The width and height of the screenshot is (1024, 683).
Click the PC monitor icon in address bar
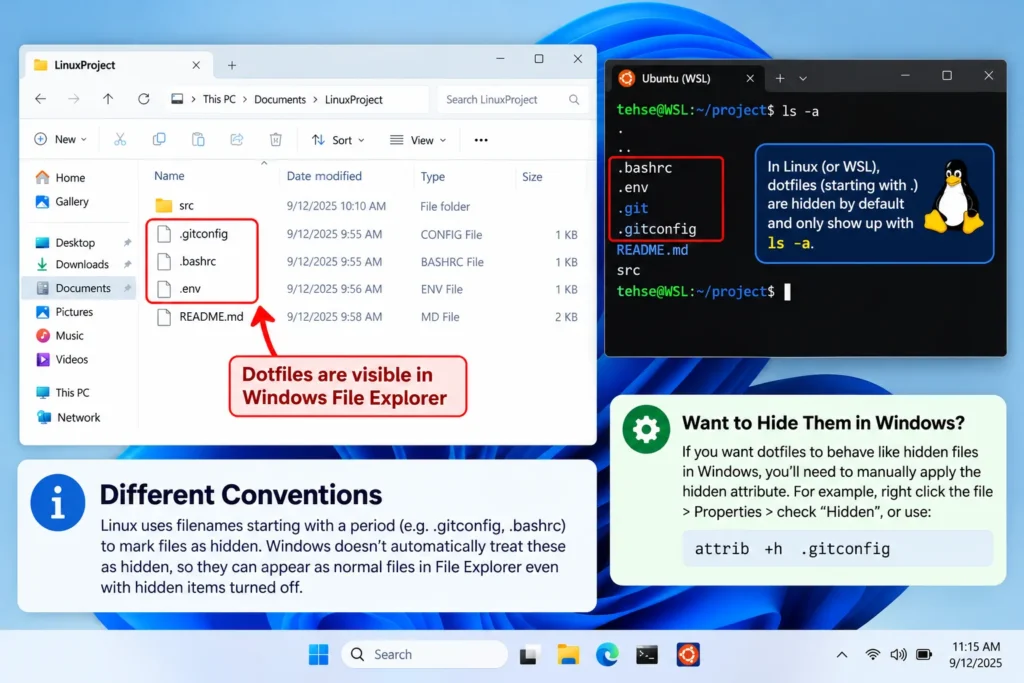click(x=177, y=99)
